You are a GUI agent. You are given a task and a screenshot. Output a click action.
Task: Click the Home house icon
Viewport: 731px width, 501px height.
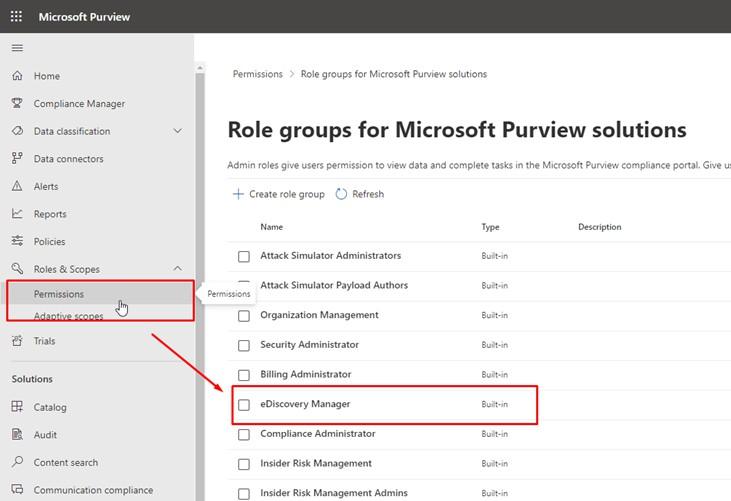coord(17,75)
